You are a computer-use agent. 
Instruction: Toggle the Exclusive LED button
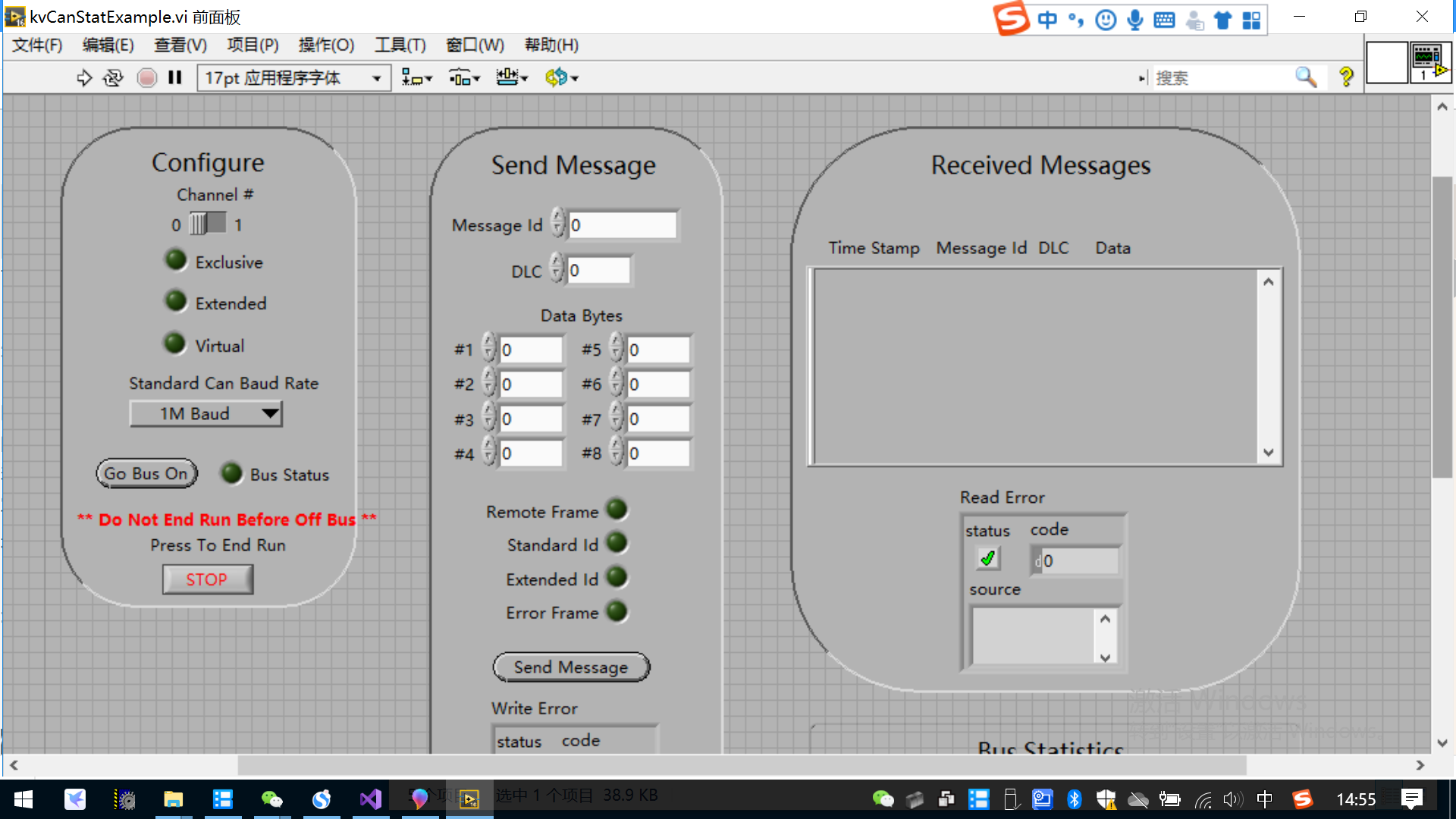176,260
